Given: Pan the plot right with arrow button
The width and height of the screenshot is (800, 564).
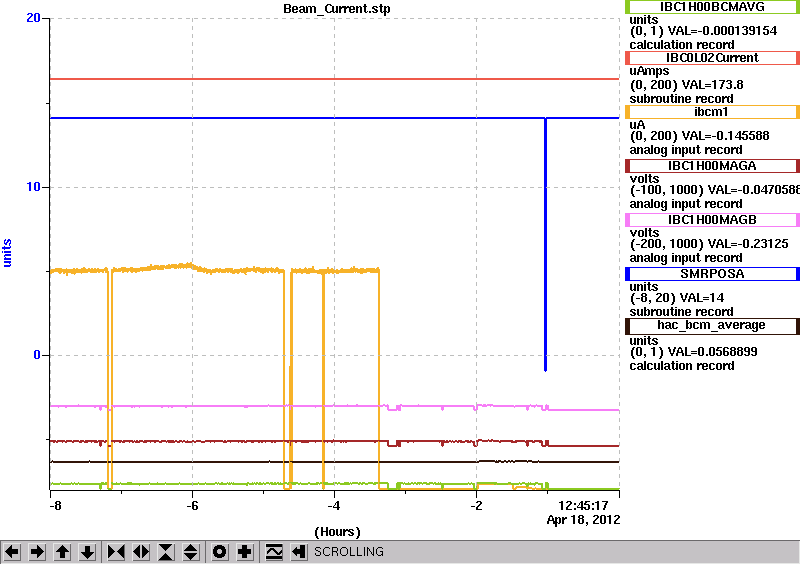Looking at the screenshot, I should [37, 552].
